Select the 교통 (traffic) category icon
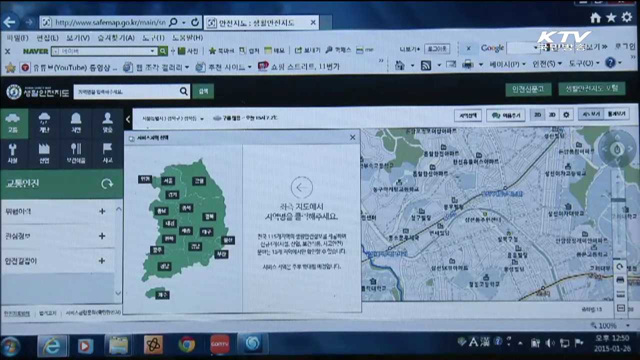This screenshot has width=640, height=360. (x=13, y=123)
